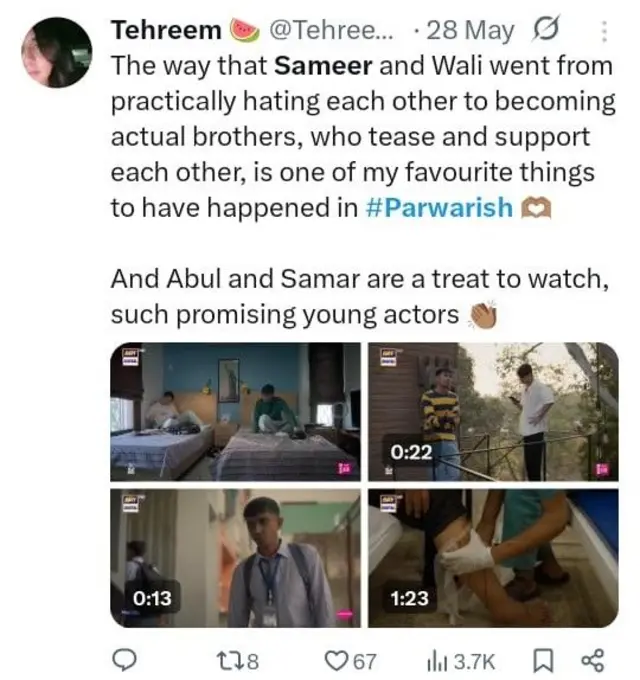The width and height of the screenshot is (640, 680).
Task: Repost the tweet via retweet icon
Action: (229, 659)
